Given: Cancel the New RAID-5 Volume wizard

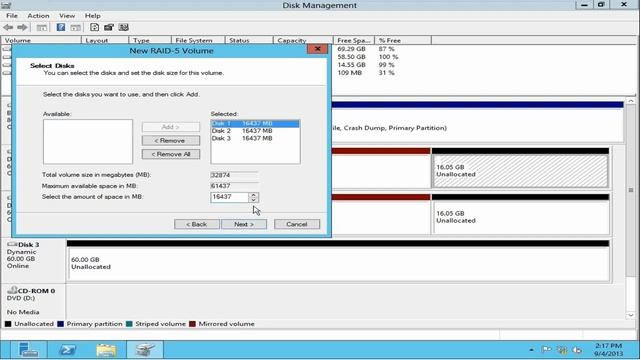Looking at the screenshot, I should click(297, 224).
